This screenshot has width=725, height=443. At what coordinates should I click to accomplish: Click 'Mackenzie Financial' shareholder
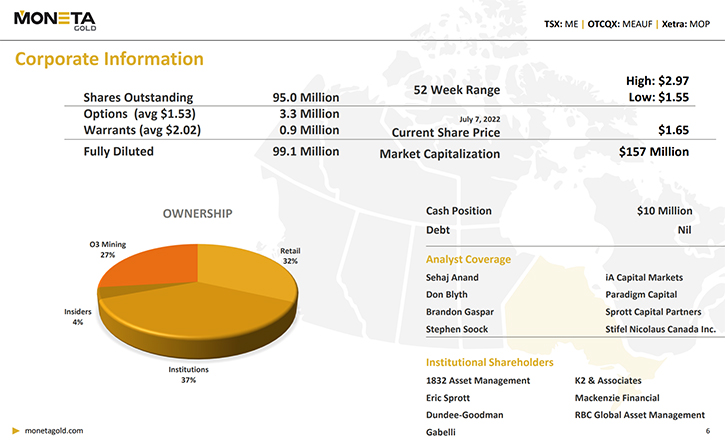click(x=617, y=398)
